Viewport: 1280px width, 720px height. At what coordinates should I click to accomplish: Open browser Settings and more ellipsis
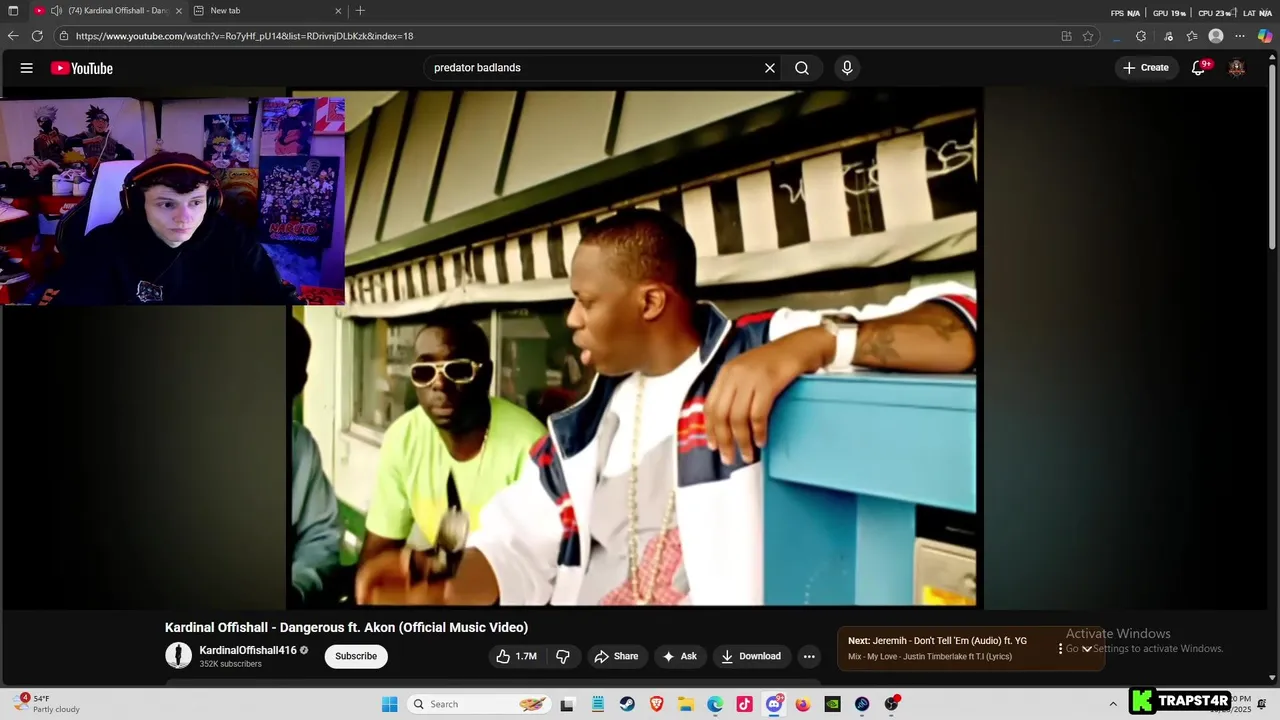tap(1240, 36)
